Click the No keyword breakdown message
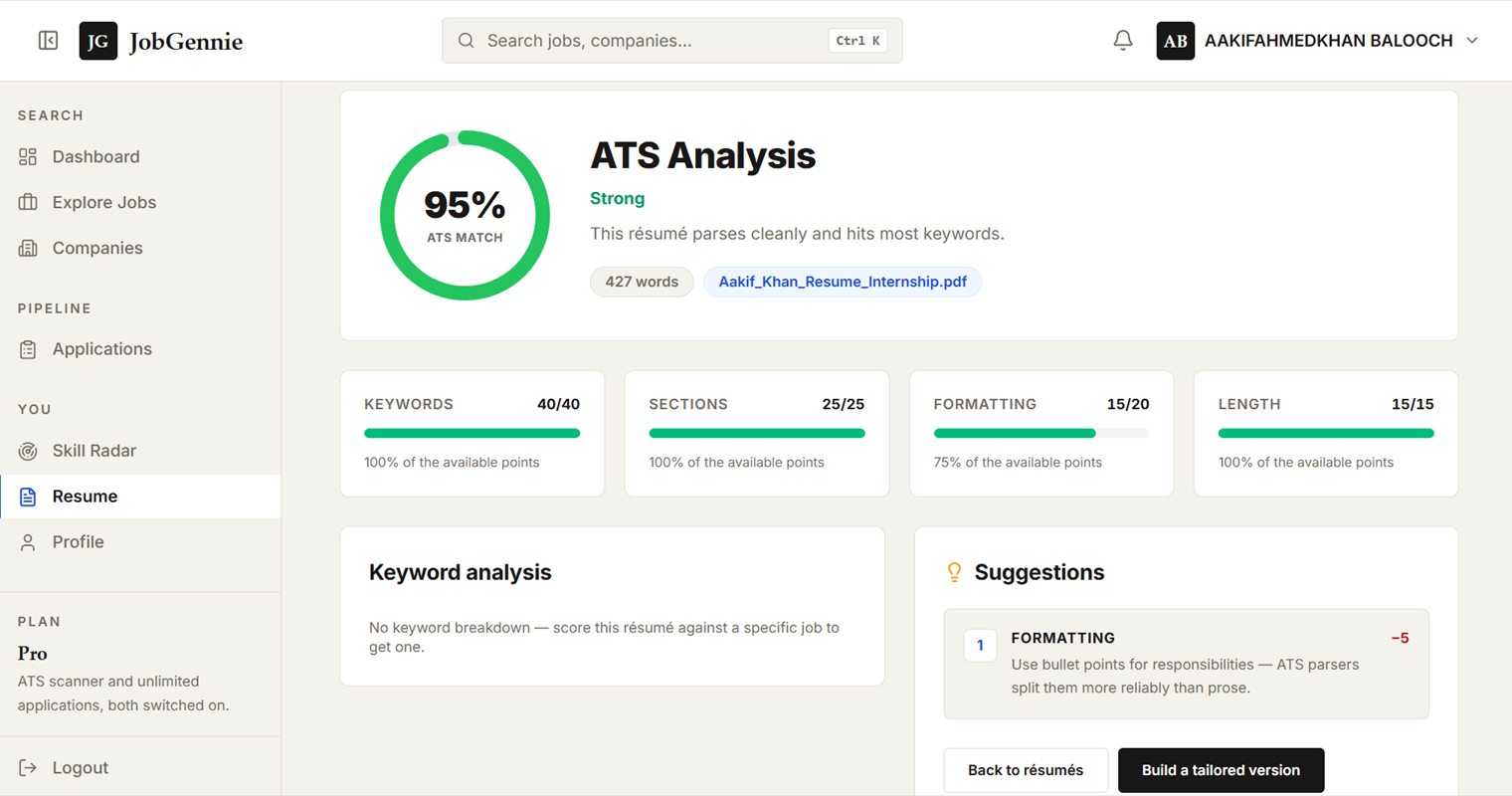This screenshot has height=796, width=1512. 604,637
